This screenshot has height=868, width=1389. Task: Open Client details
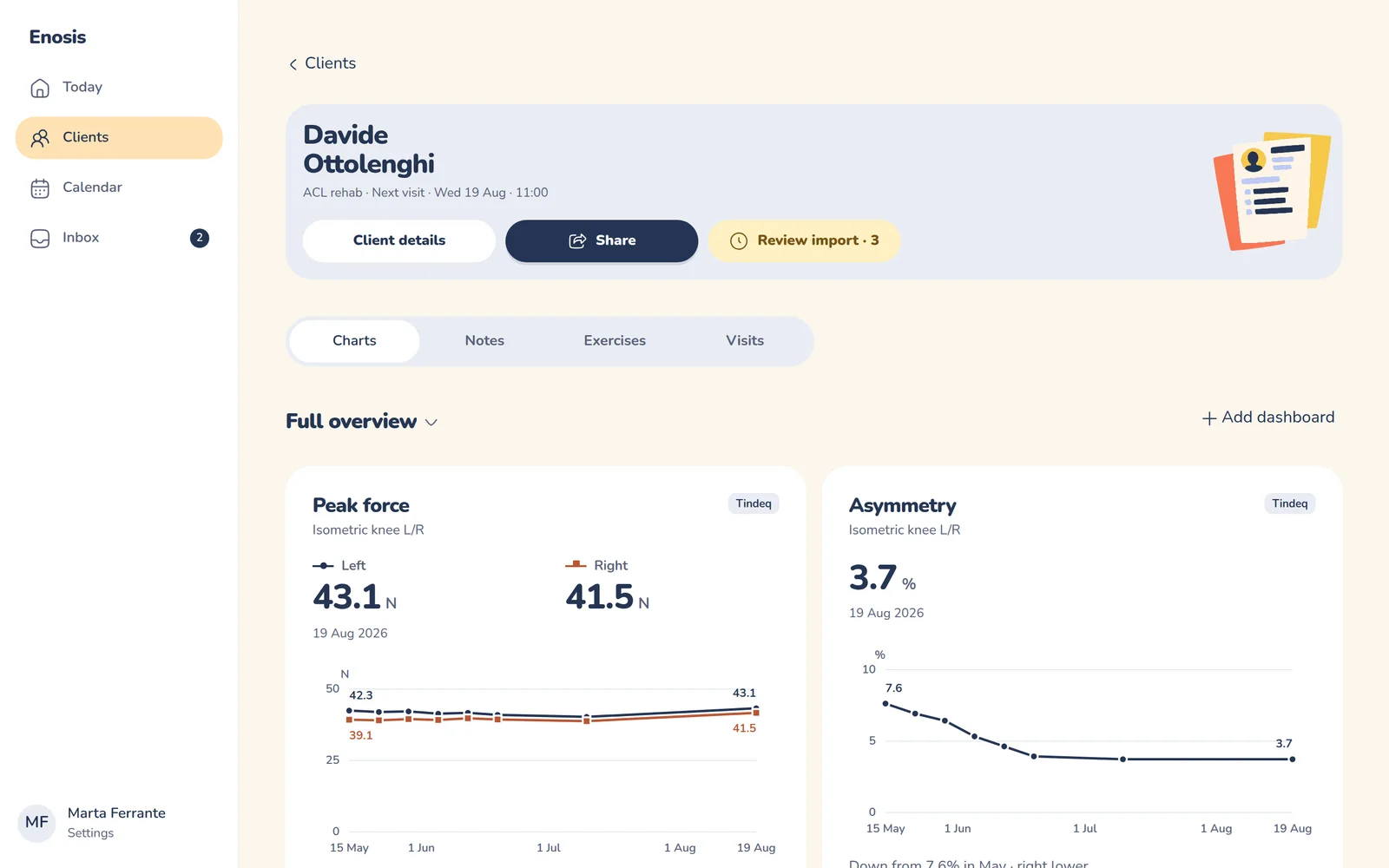[x=399, y=240]
